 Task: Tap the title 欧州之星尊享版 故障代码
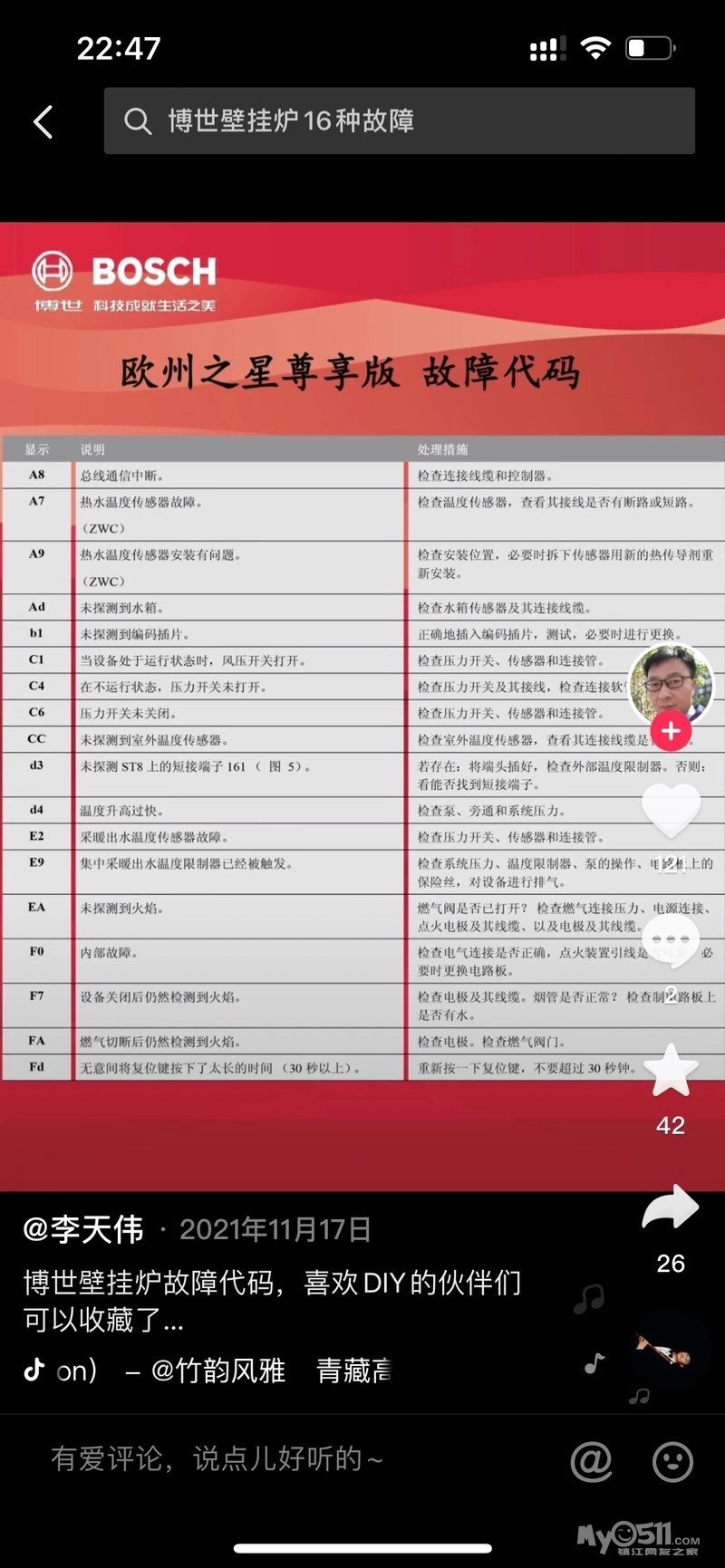351,371
